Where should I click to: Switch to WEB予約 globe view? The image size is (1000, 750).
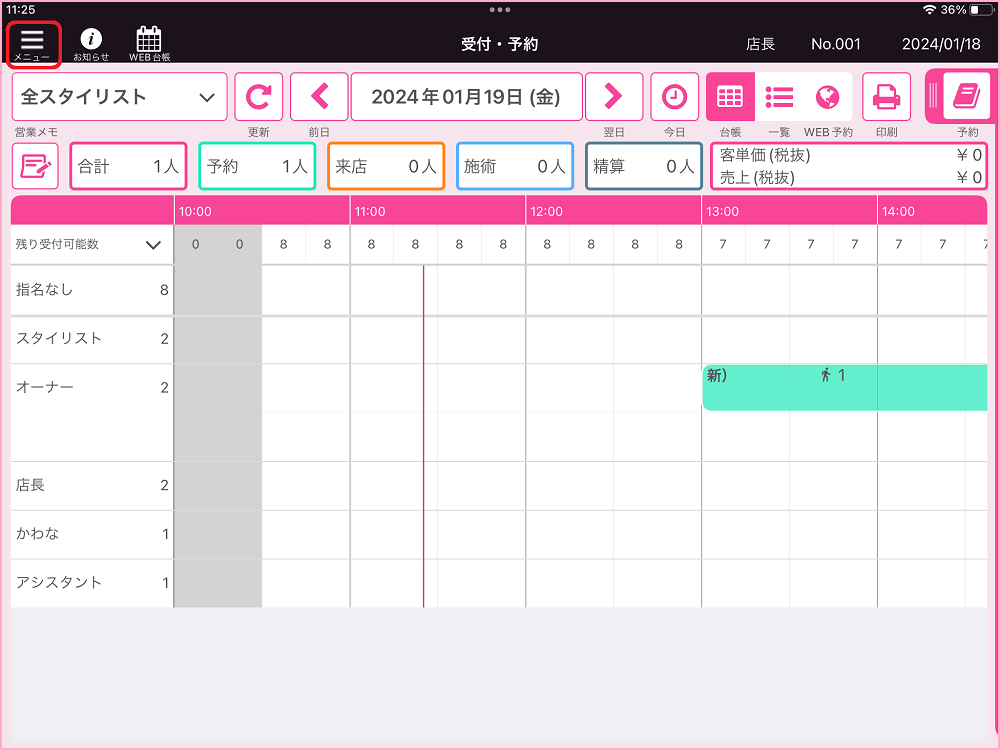(827, 97)
